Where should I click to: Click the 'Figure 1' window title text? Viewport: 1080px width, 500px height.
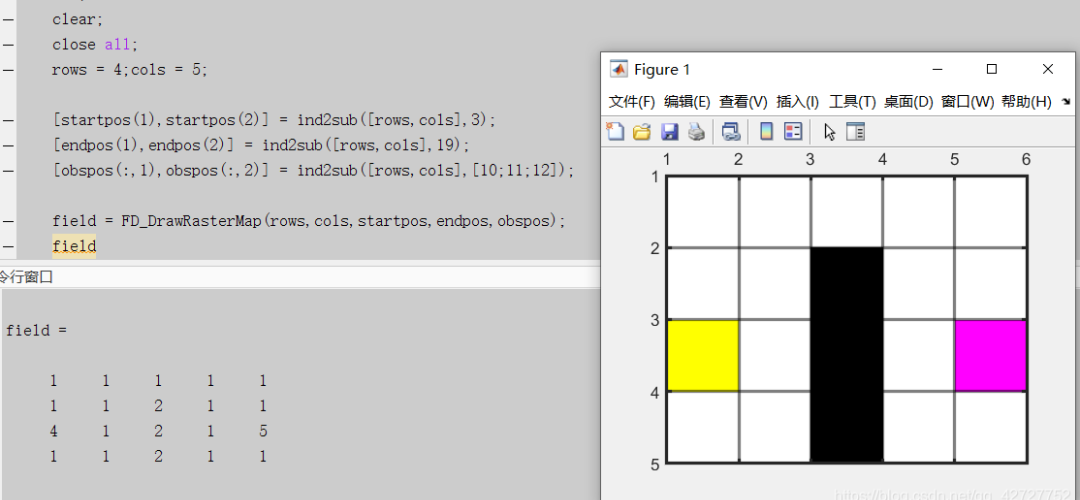[x=662, y=70]
